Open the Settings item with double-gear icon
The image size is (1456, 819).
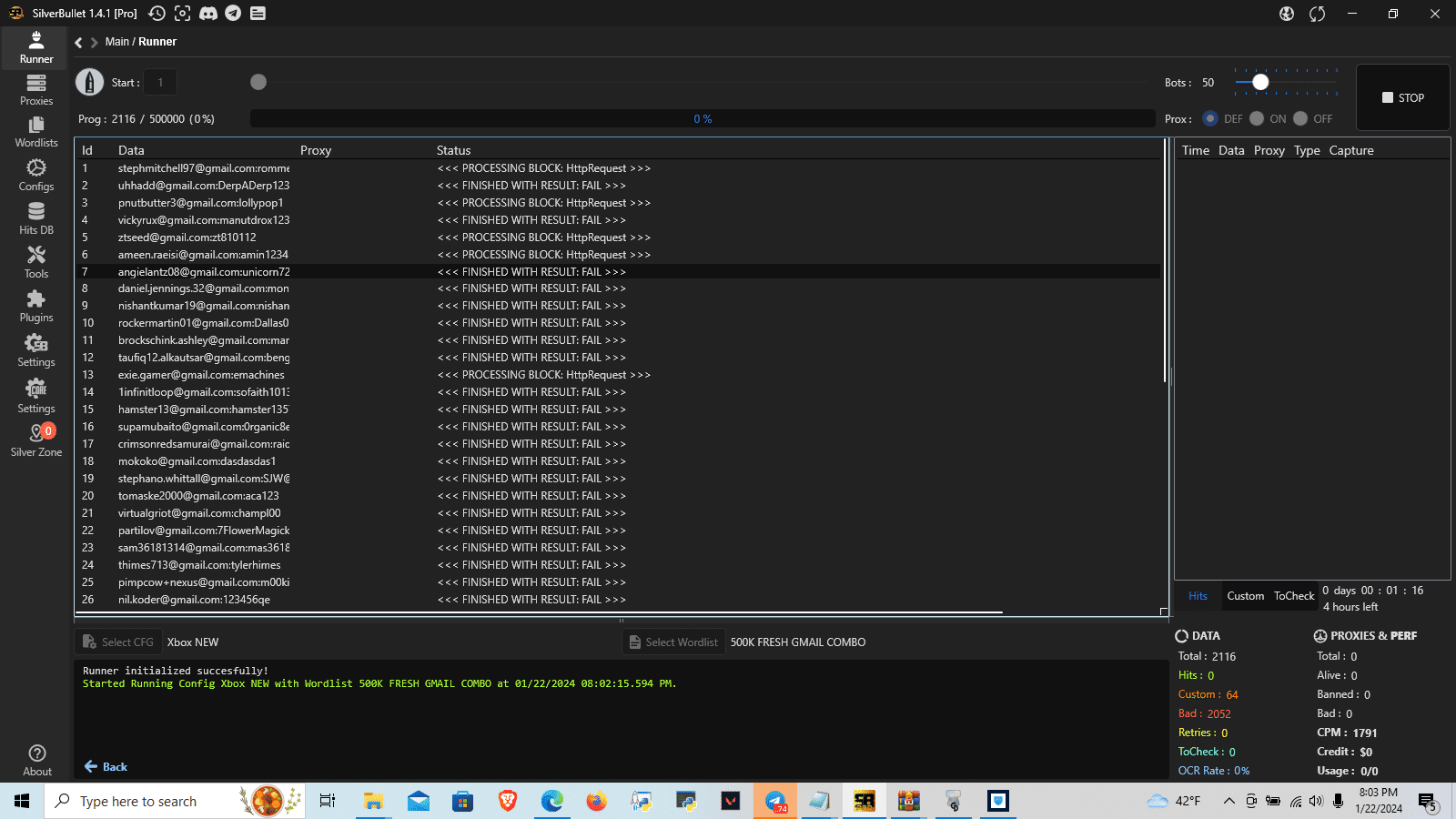pyautogui.click(x=36, y=350)
